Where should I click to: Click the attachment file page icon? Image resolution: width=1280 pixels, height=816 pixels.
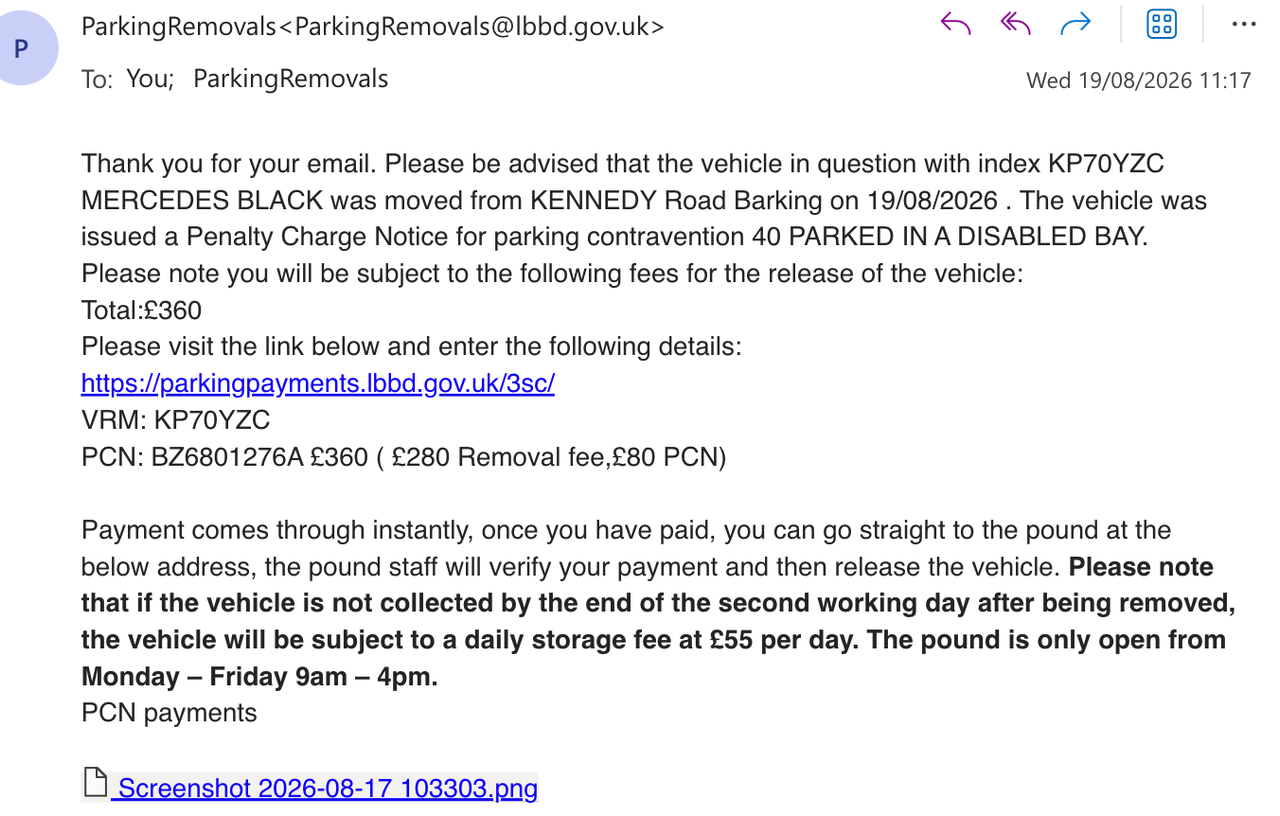coord(95,784)
